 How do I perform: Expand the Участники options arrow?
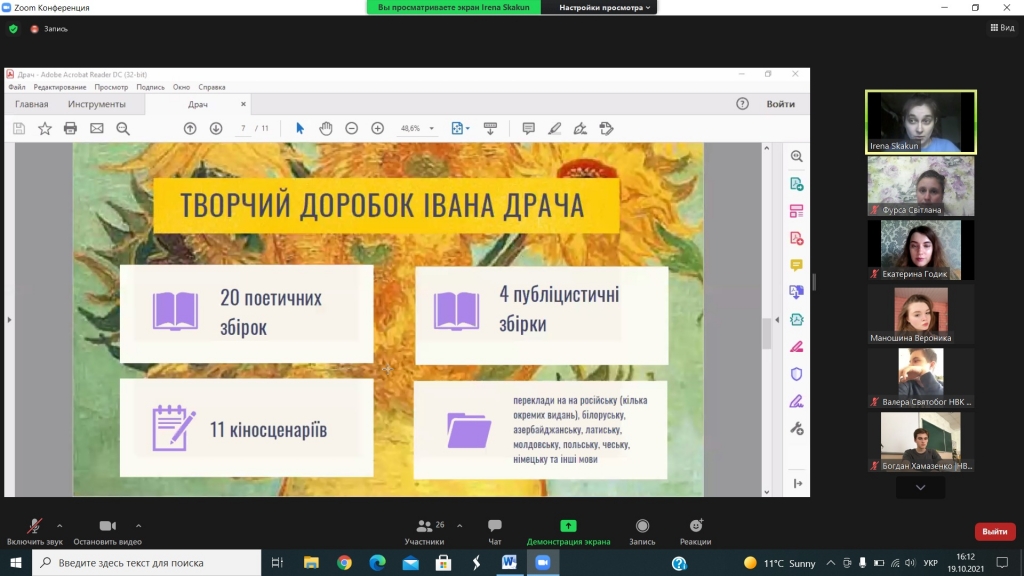(x=460, y=526)
